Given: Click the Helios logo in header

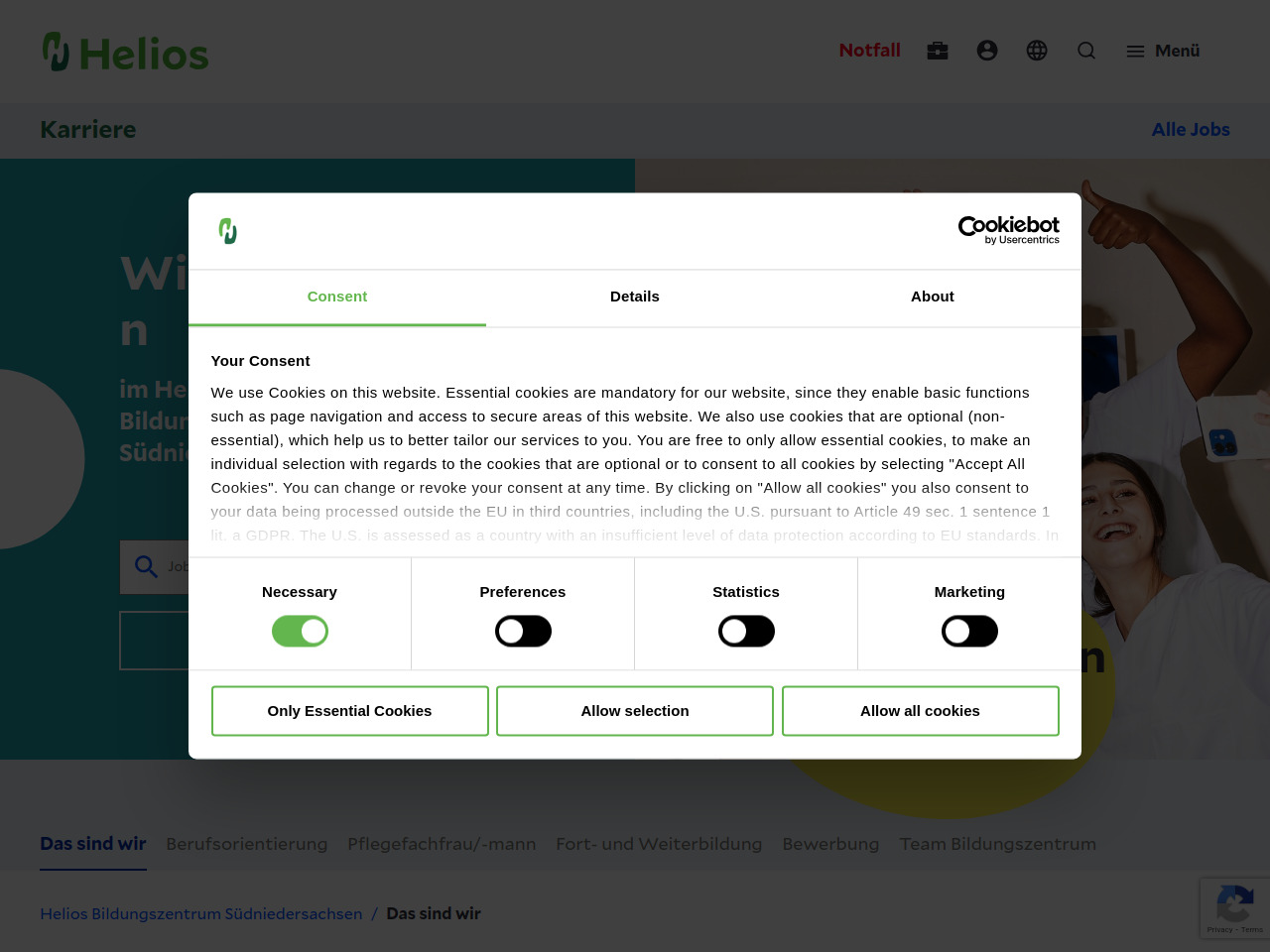Looking at the screenshot, I should coord(125,52).
